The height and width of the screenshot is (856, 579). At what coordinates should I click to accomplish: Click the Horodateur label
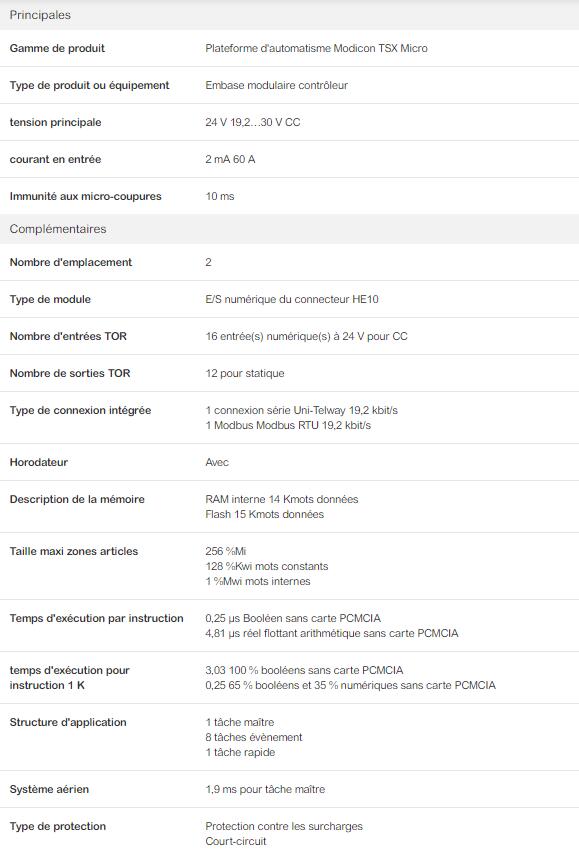pos(39,462)
